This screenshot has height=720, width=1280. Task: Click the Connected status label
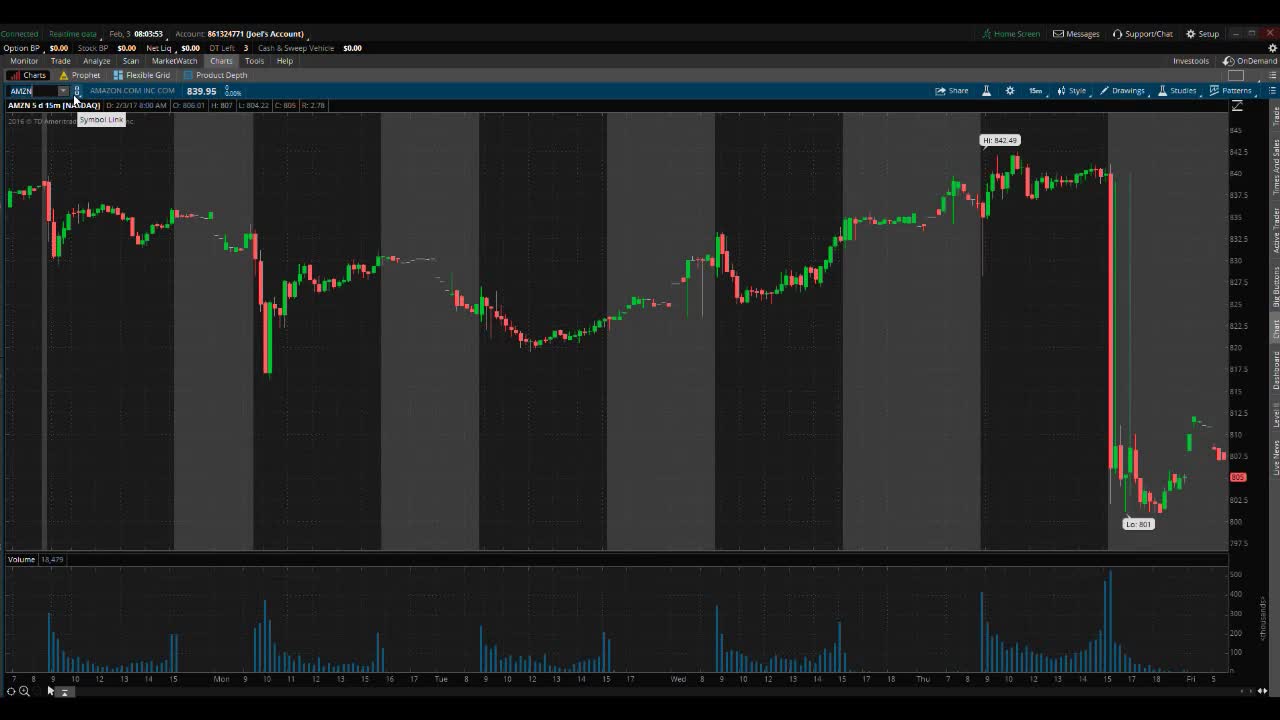click(19, 34)
